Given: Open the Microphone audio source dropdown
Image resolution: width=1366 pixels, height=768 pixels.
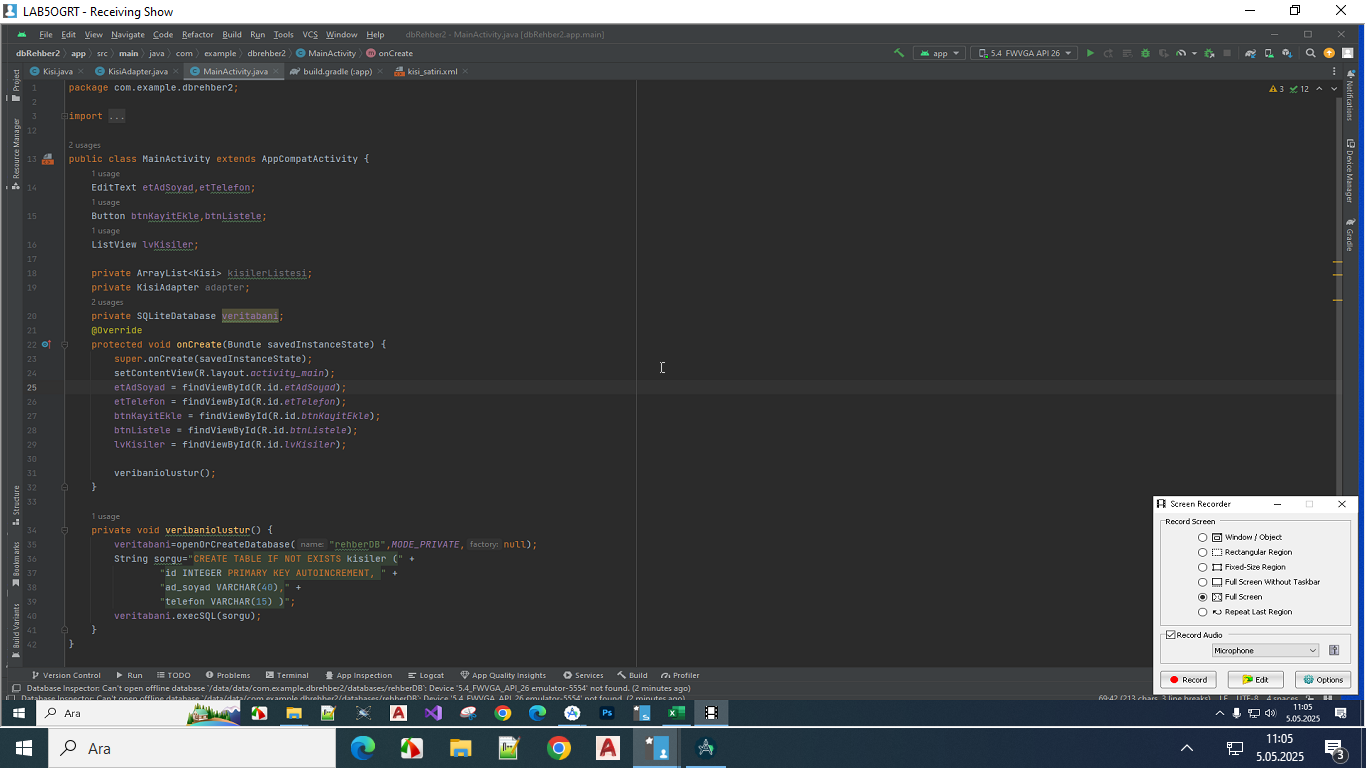Looking at the screenshot, I should (x=1265, y=651).
